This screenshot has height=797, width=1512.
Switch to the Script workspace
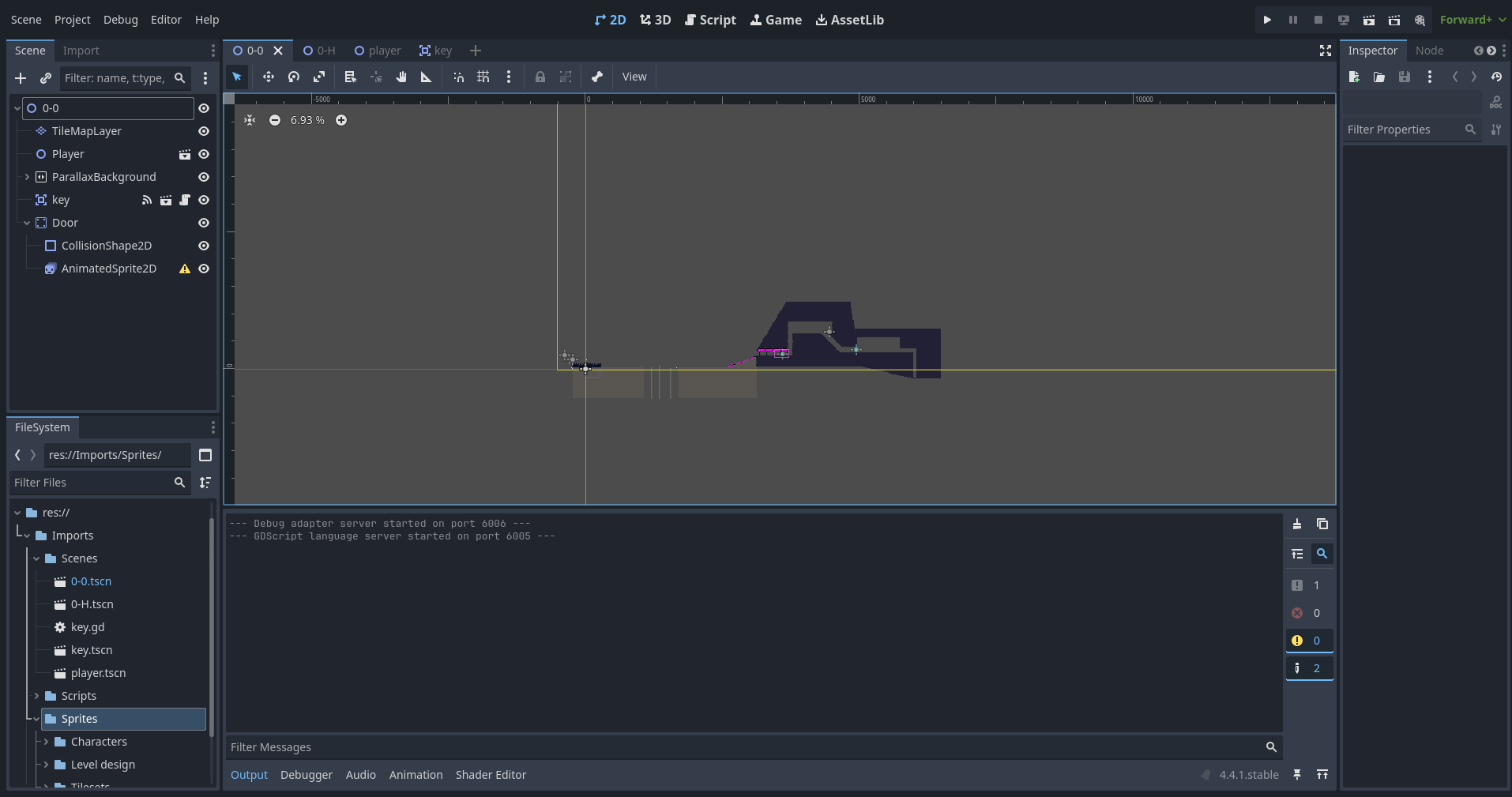pos(710,20)
